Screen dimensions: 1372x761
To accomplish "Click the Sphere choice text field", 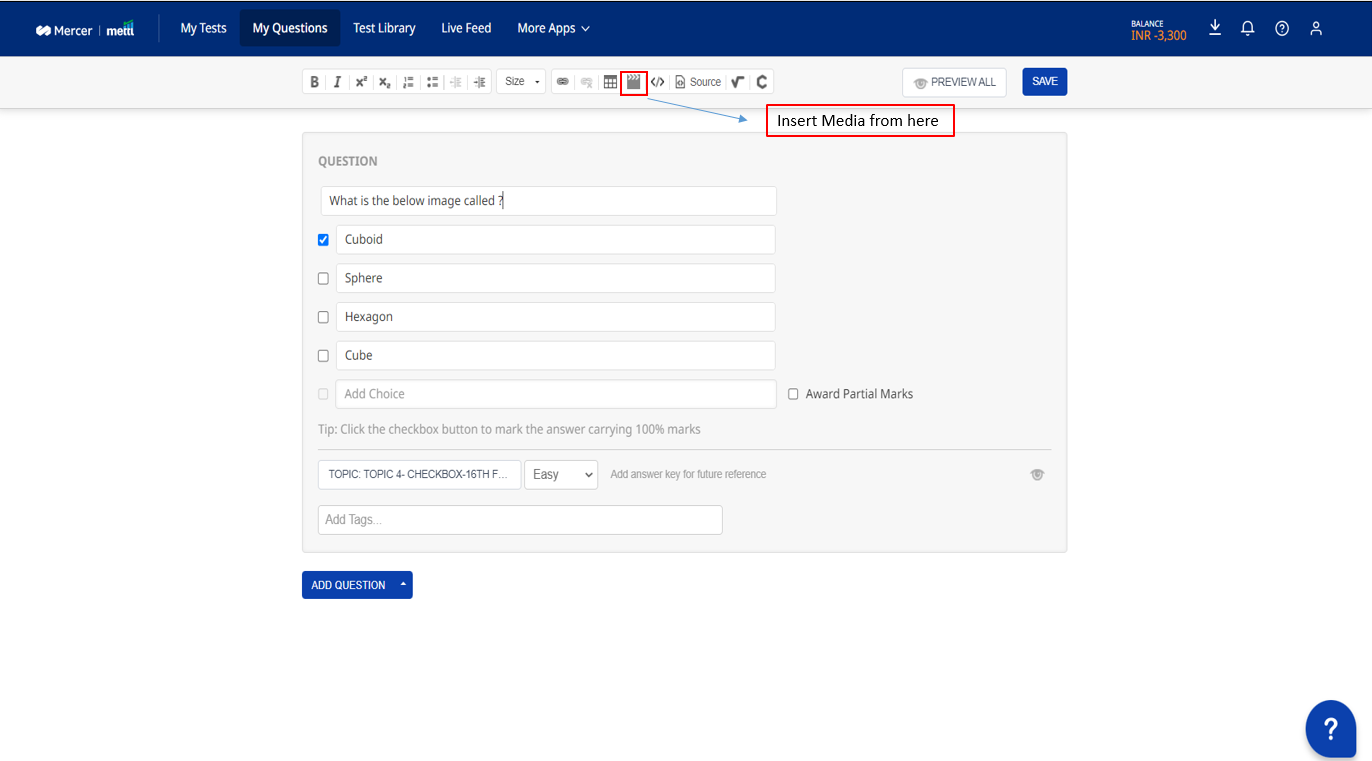I will 555,278.
